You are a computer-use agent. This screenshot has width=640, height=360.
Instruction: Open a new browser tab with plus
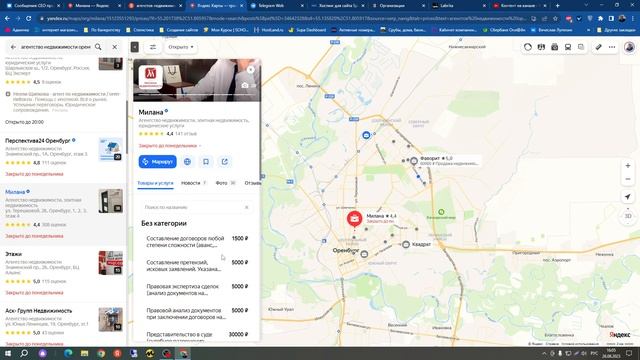pos(558,6)
